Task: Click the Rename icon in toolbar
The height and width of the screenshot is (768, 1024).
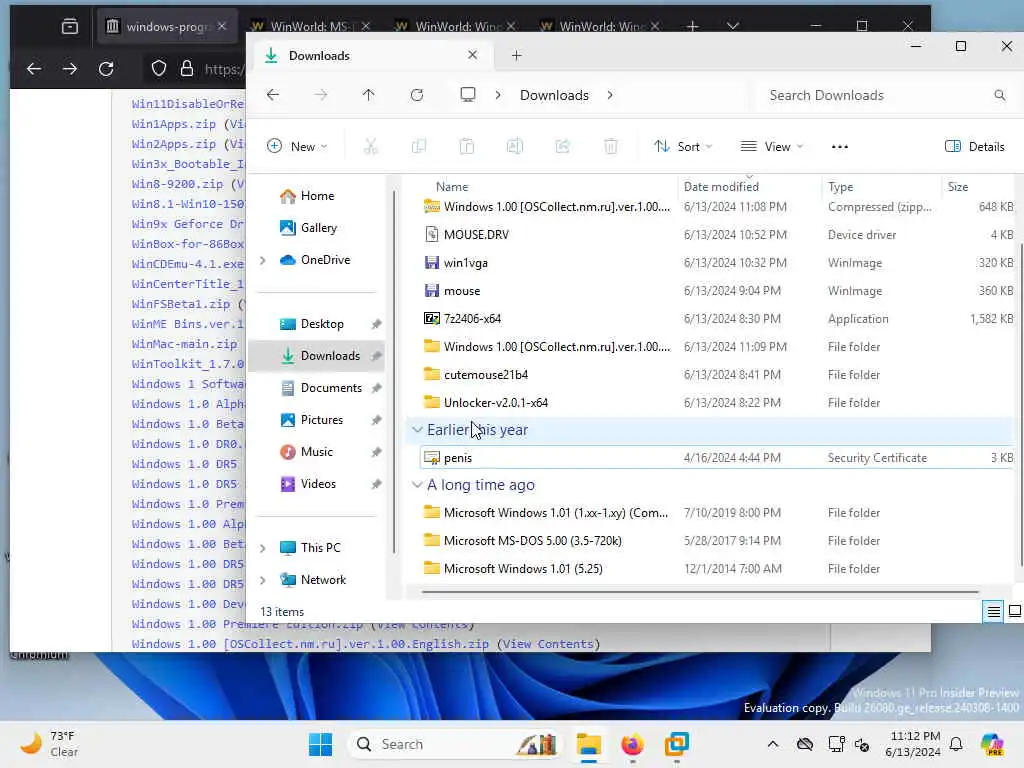Action: click(515, 146)
